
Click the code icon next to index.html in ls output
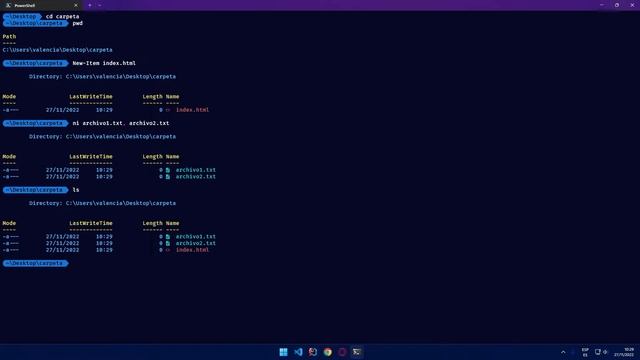[x=168, y=250]
